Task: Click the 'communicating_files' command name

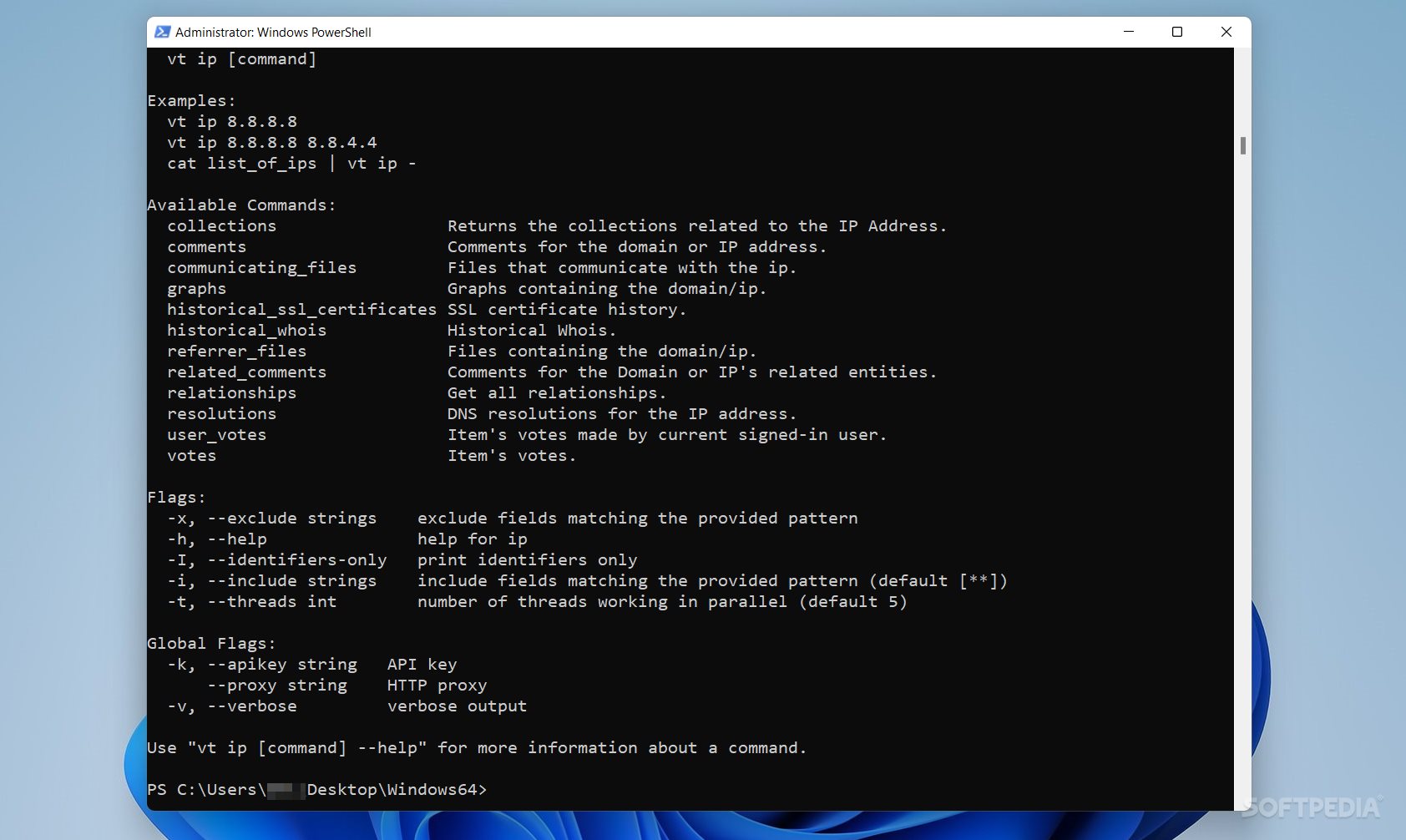Action: [x=261, y=268]
